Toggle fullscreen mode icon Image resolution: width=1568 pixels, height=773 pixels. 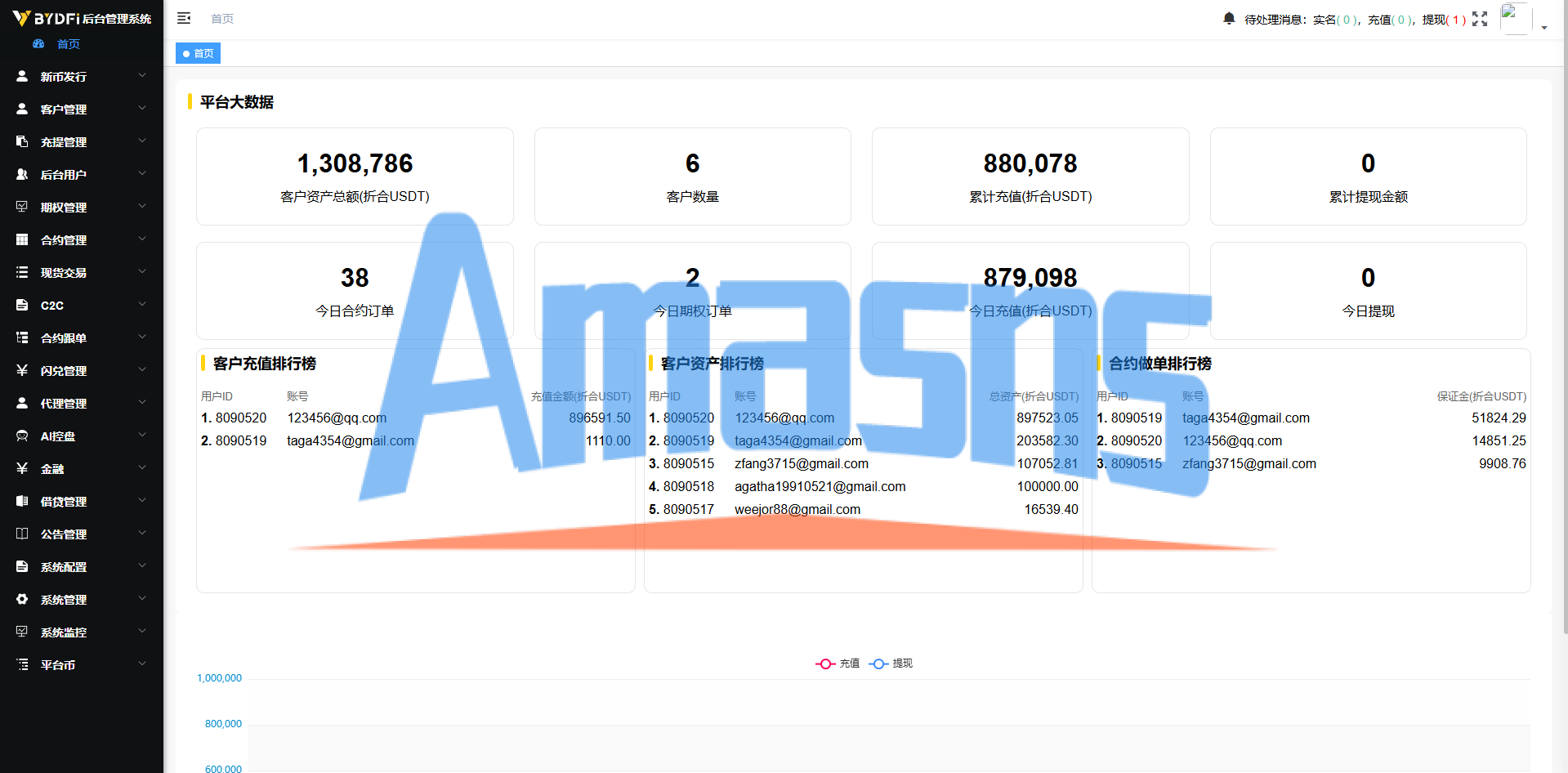pyautogui.click(x=1480, y=19)
